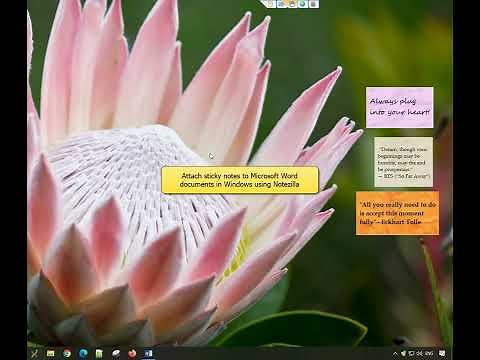The height and width of the screenshot is (360, 480).
Task: Switch to Microsoft Word on the taskbar
Action: (148, 353)
